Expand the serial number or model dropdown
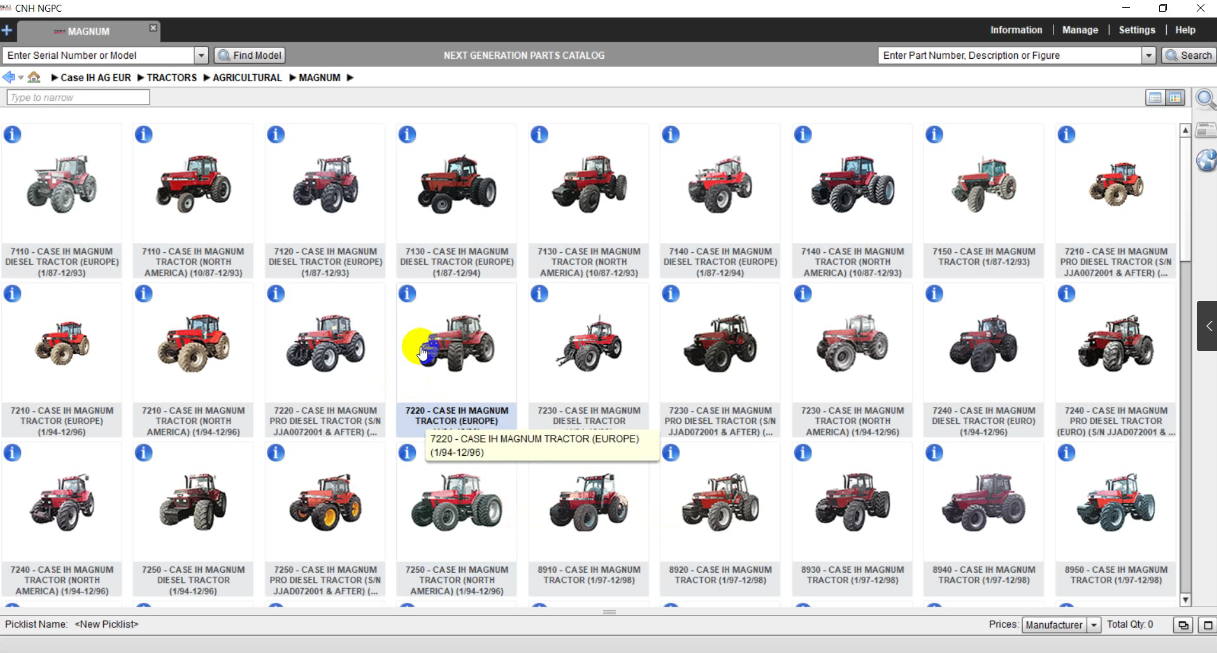Viewport: 1217px width, 653px height. pos(201,56)
